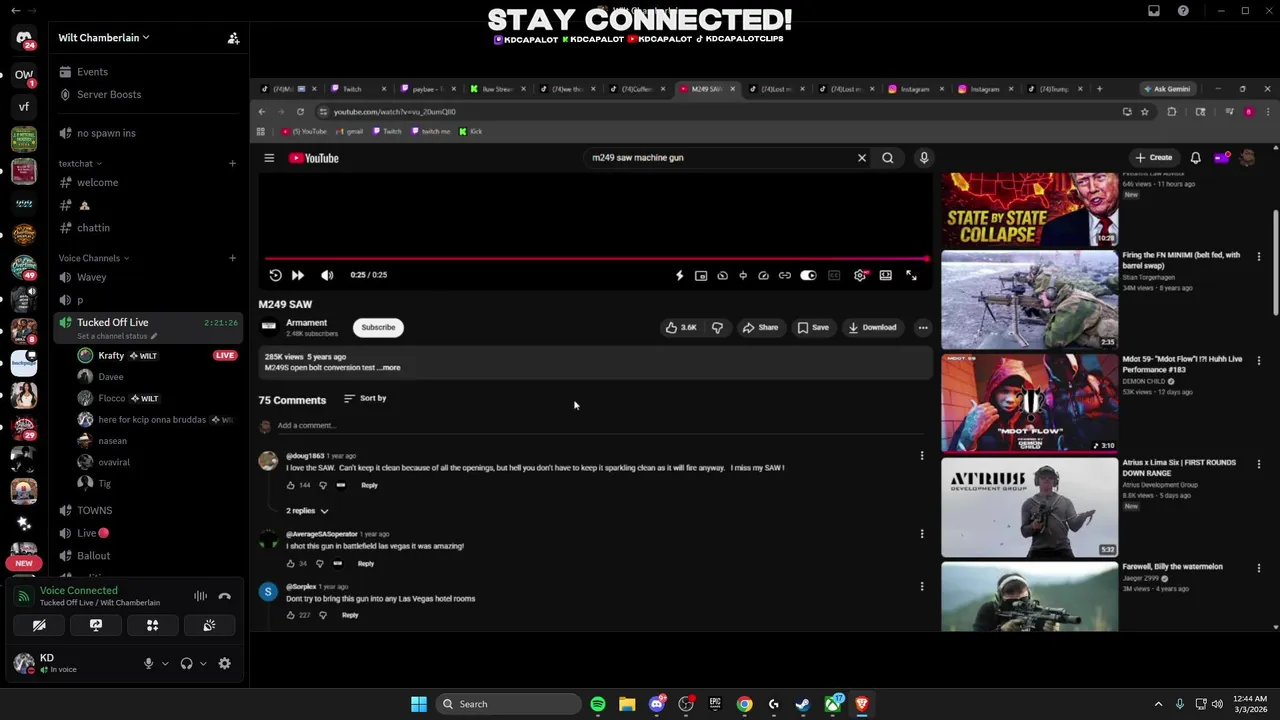Viewport: 1280px width, 720px height.
Task: Collapse the textchat category
Action: tap(80, 163)
